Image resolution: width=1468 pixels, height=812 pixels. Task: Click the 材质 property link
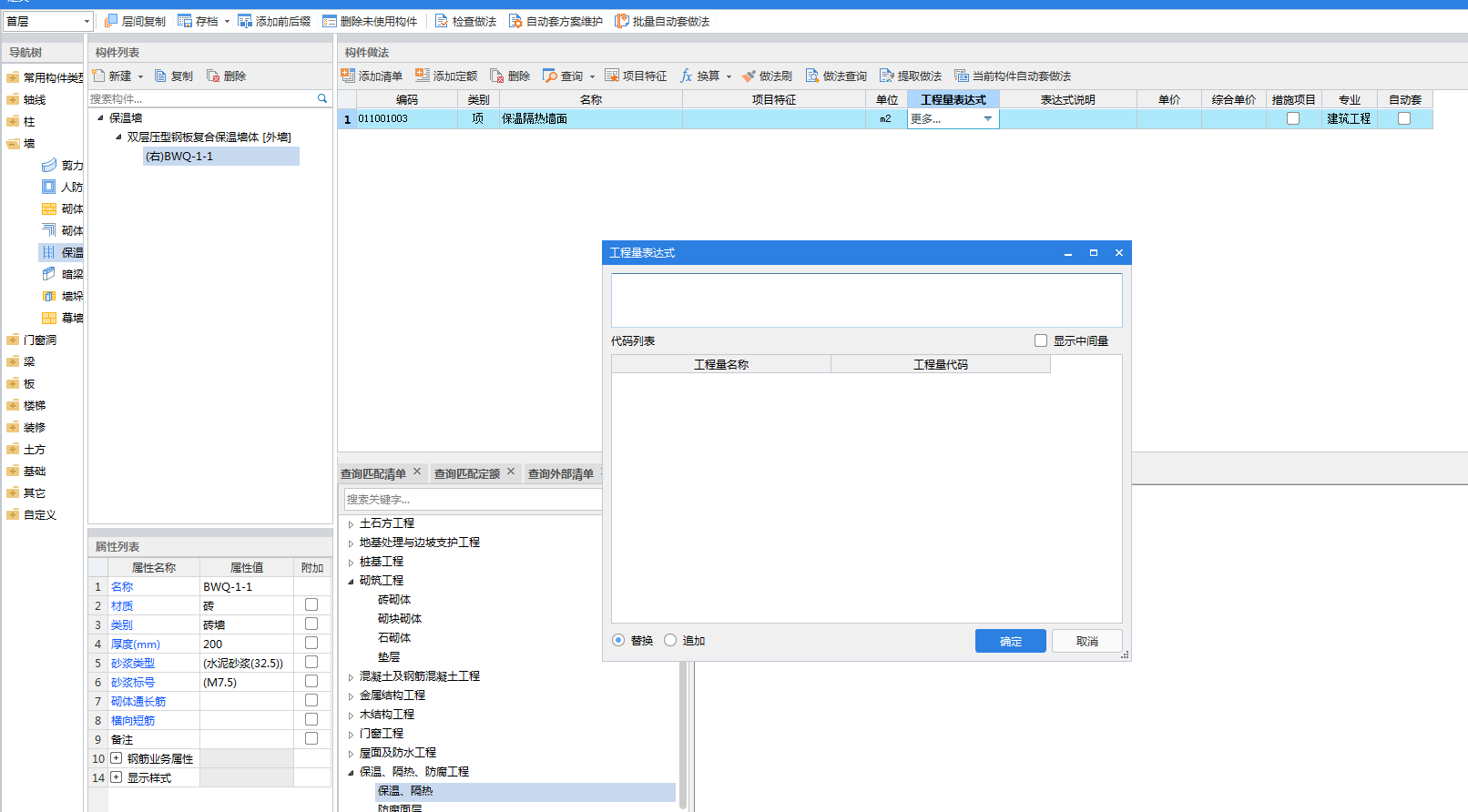click(122, 605)
